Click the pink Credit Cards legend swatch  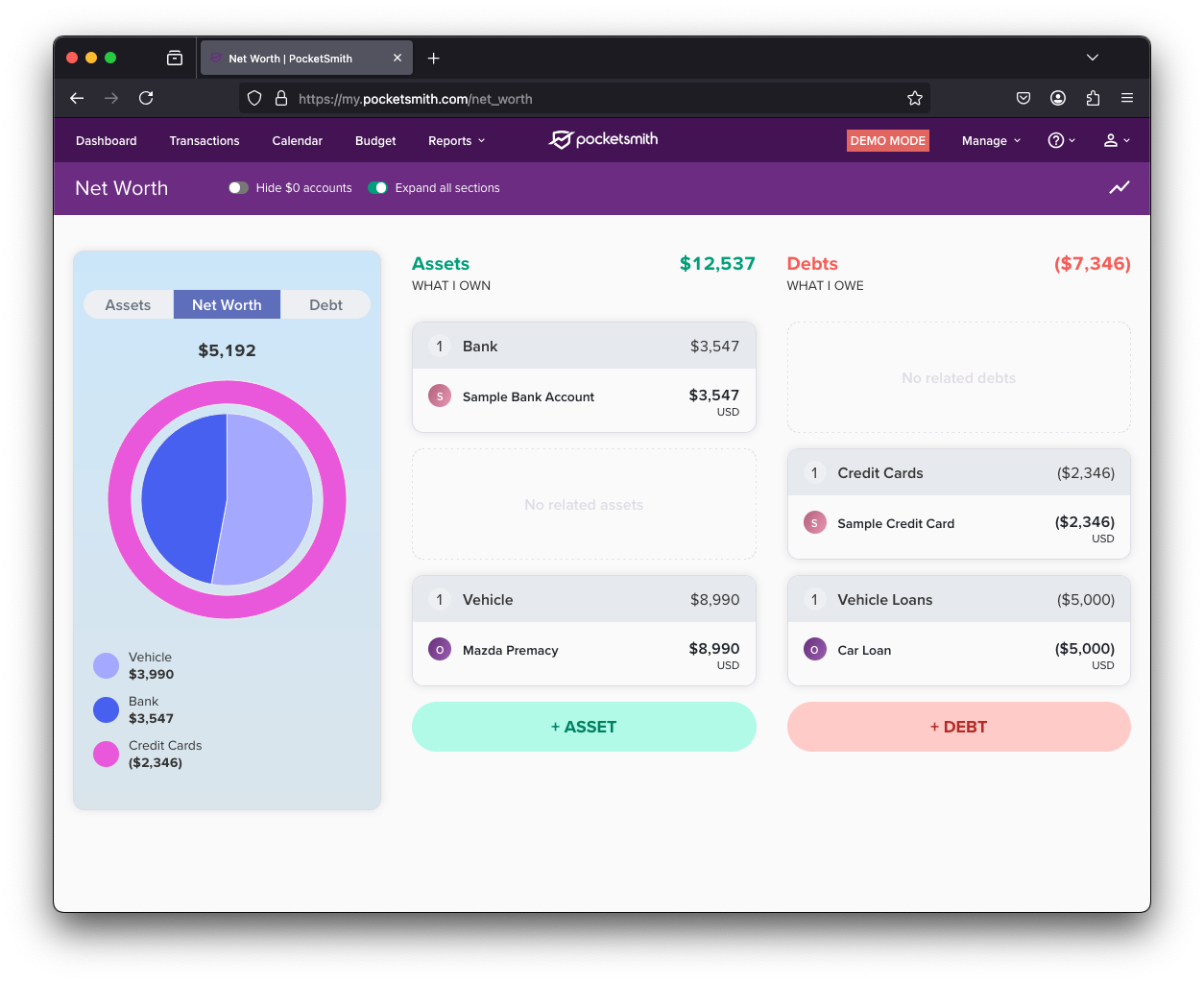click(x=106, y=755)
